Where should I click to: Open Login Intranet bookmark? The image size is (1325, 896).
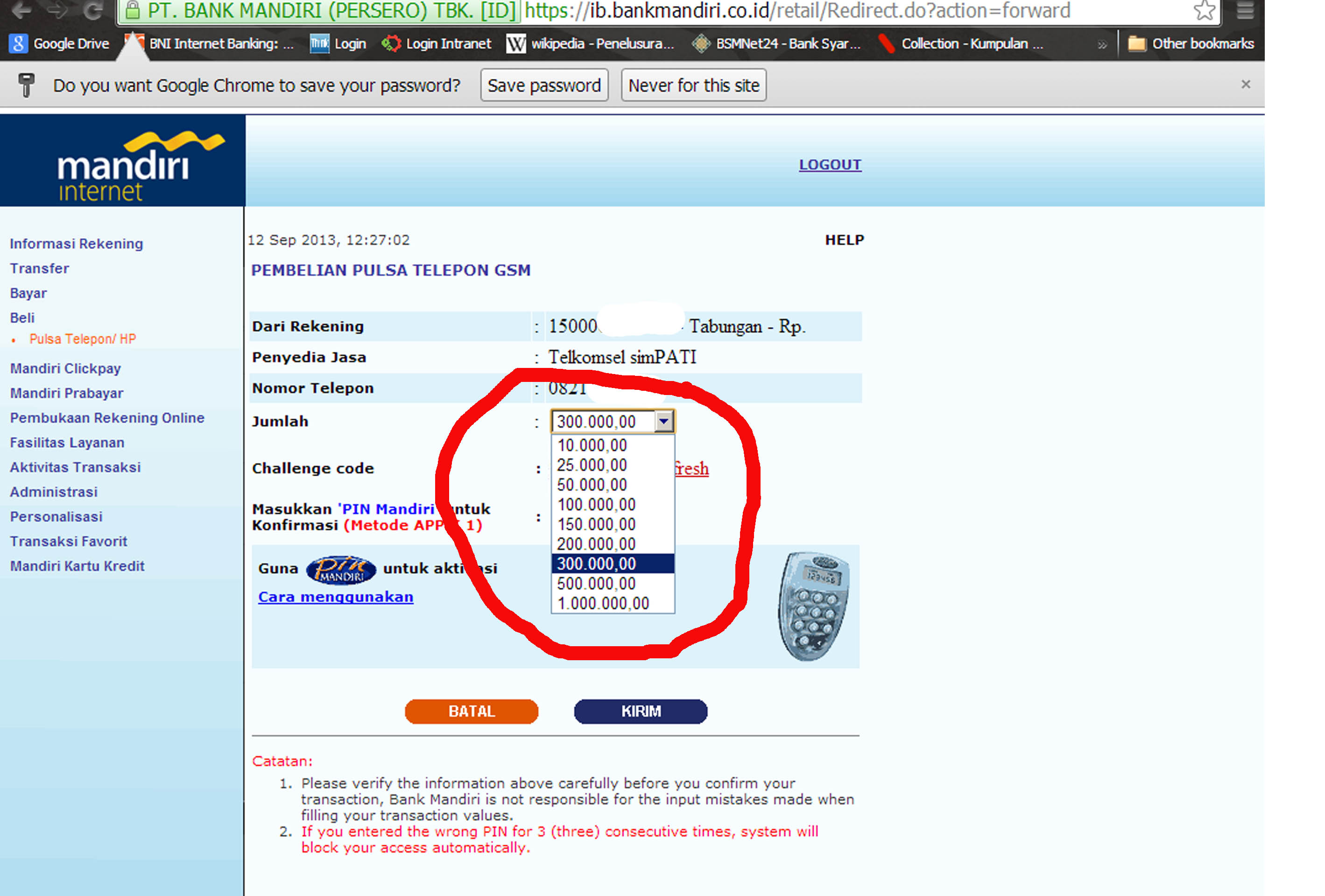[437, 43]
